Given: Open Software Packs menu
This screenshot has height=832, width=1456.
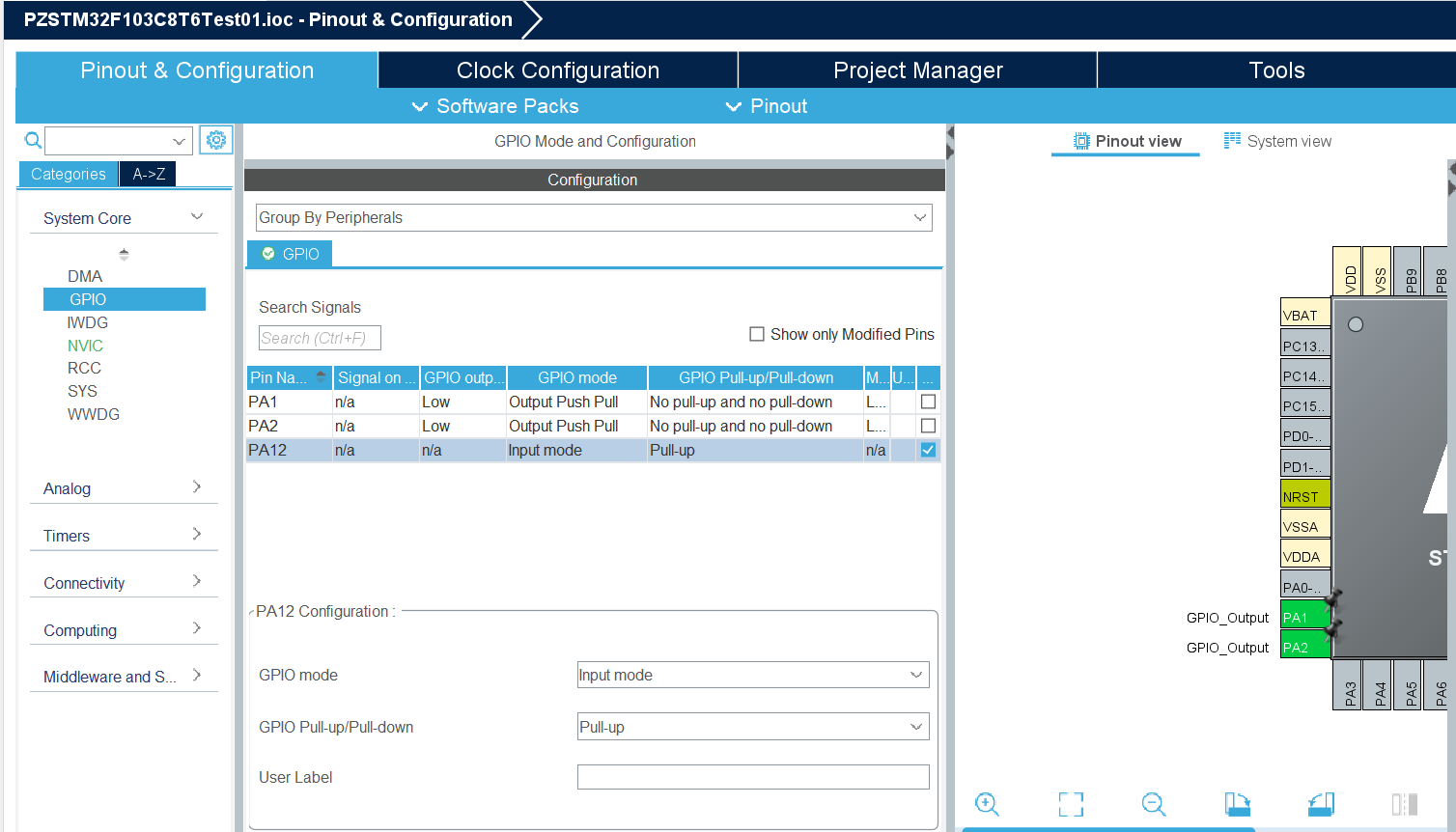Looking at the screenshot, I should (x=495, y=106).
